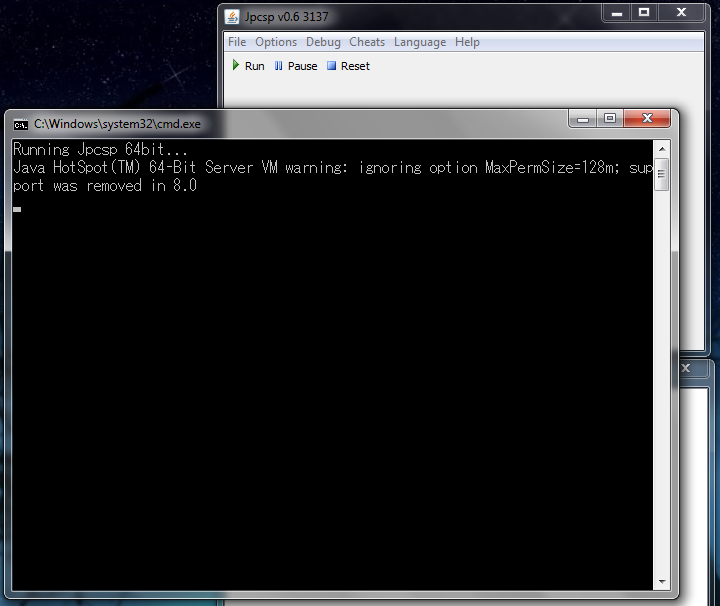
Task: Click the Reset button in Jpcsp toolbar
Action: tap(349, 66)
